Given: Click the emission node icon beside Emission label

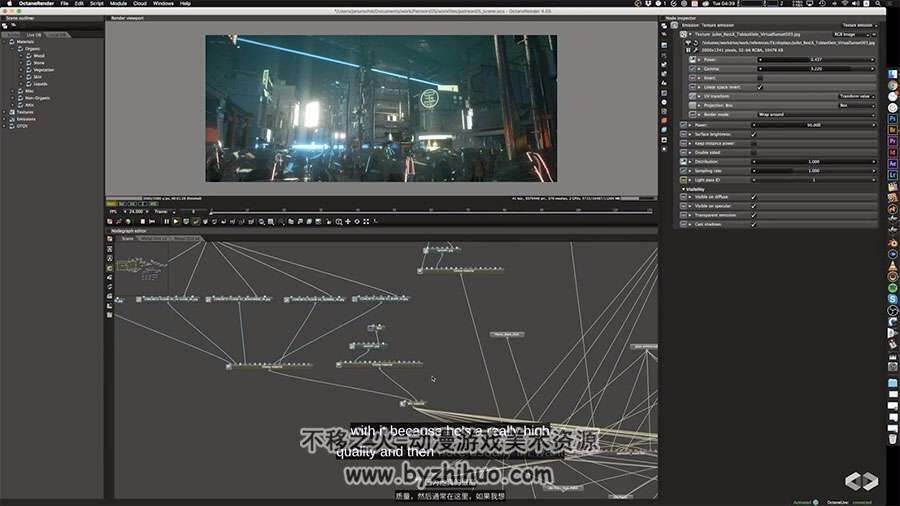Looking at the screenshot, I should click(674, 25).
